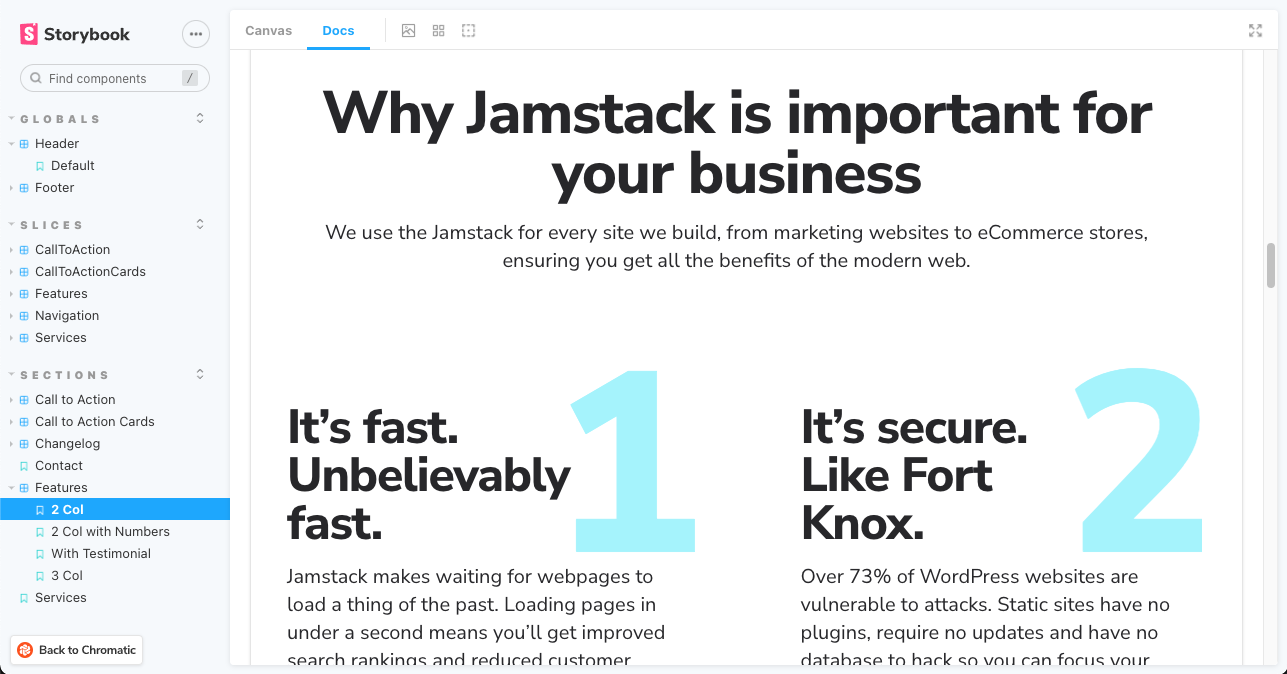Click the Why Jamstack is important heading
The width and height of the screenshot is (1287, 674).
tap(737, 143)
